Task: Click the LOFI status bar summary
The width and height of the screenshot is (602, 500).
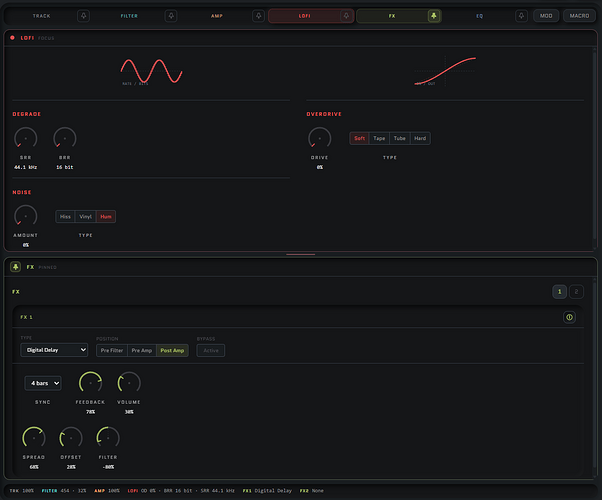Action: [x=181, y=491]
